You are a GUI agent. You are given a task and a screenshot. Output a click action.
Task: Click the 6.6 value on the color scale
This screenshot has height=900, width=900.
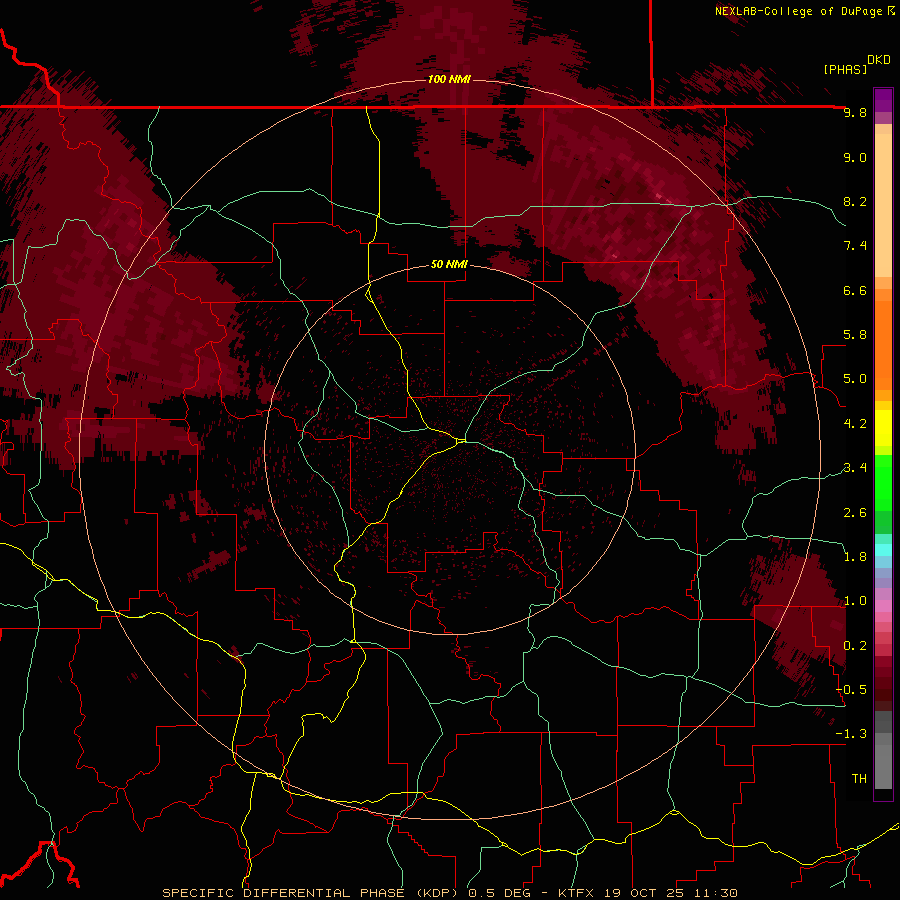click(x=855, y=290)
